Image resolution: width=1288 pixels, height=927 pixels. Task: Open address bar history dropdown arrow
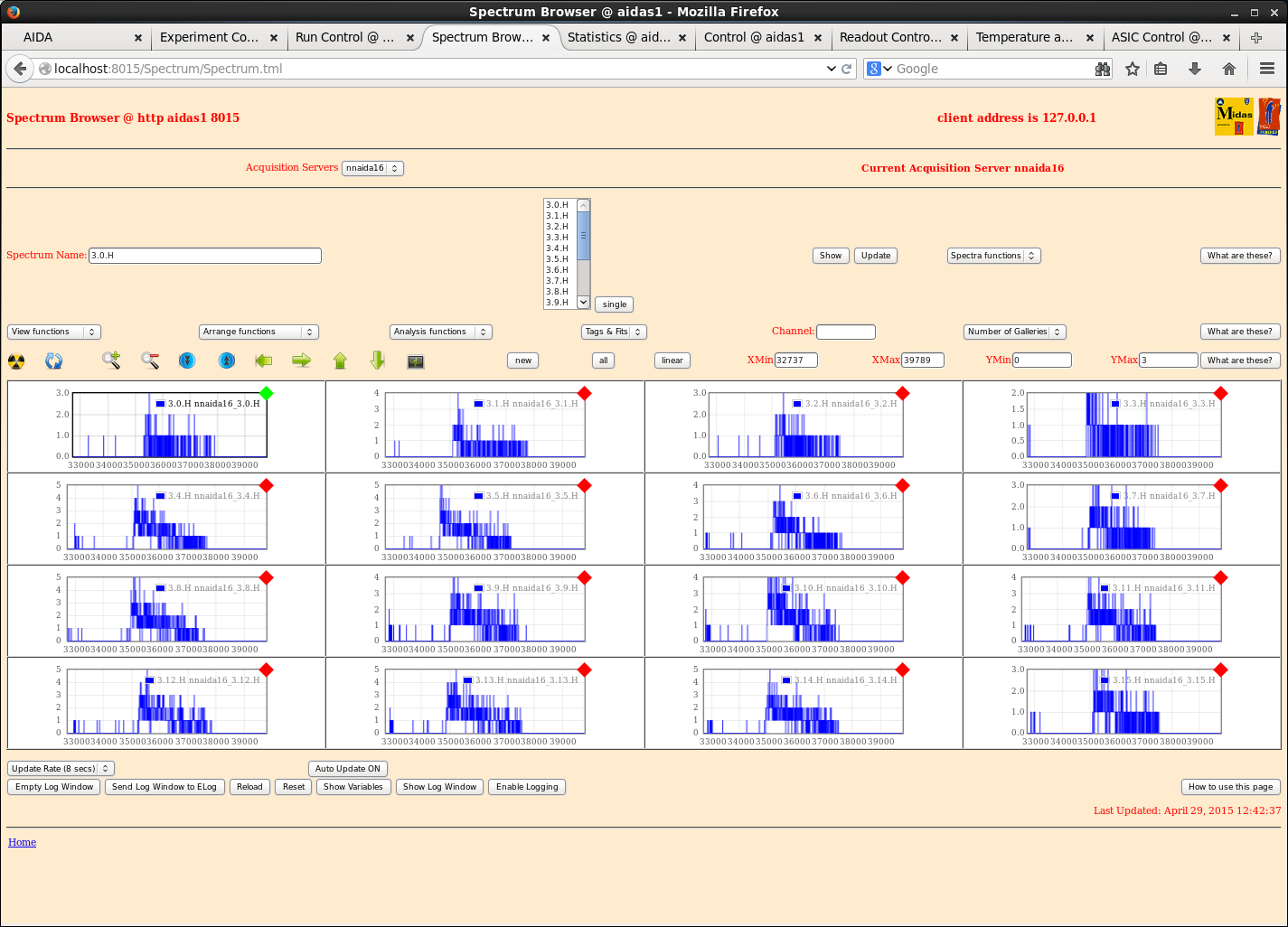point(832,69)
